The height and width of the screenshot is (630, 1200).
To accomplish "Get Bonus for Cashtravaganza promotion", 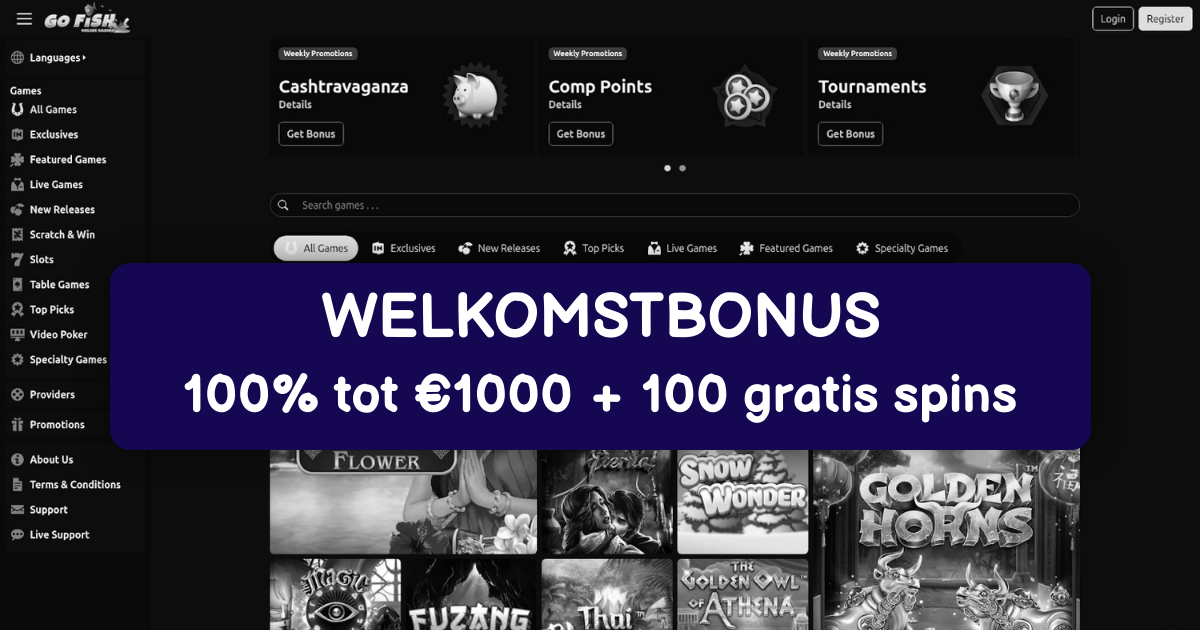I will pyautogui.click(x=311, y=134).
